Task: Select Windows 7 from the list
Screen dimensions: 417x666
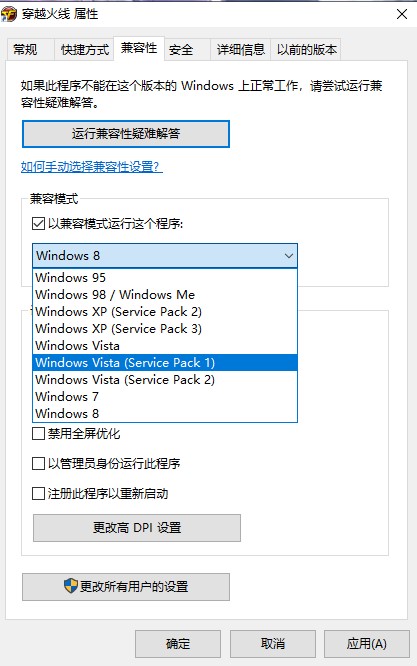Action: [x=165, y=396]
